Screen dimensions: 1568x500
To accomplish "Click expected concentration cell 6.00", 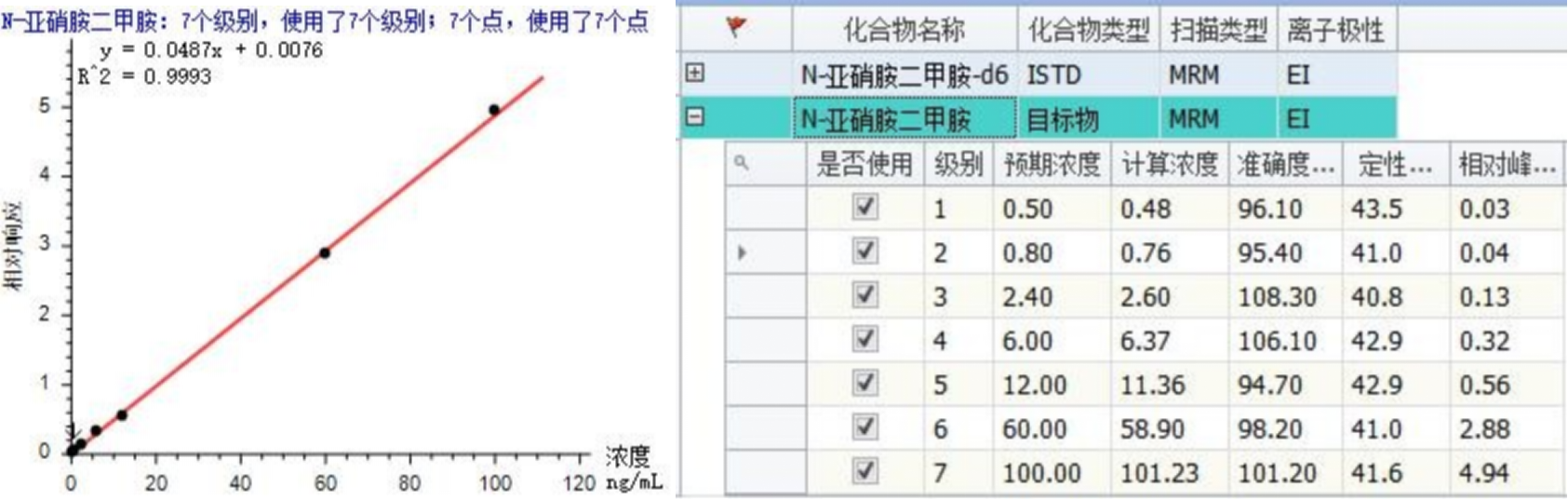I will (x=1052, y=341).
